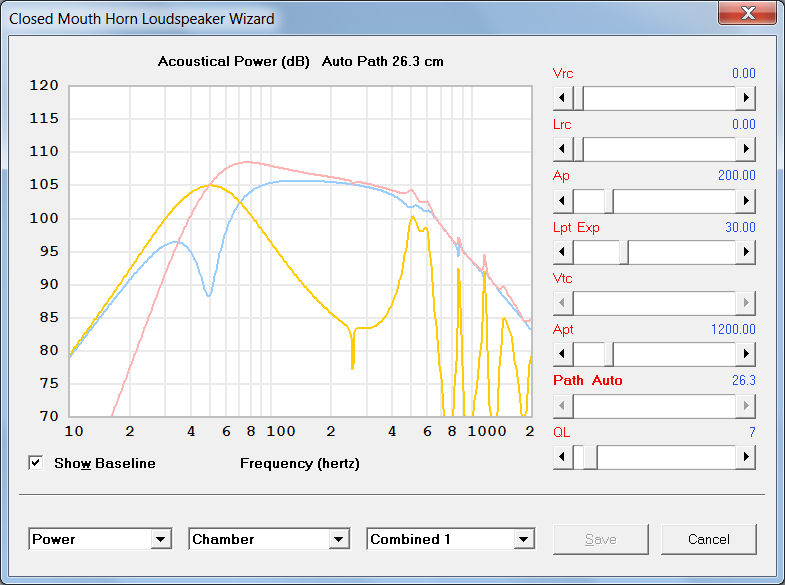Screen dimensions: 785x585
Task: Click the Path slider track
Action: [x=654, y=405]
